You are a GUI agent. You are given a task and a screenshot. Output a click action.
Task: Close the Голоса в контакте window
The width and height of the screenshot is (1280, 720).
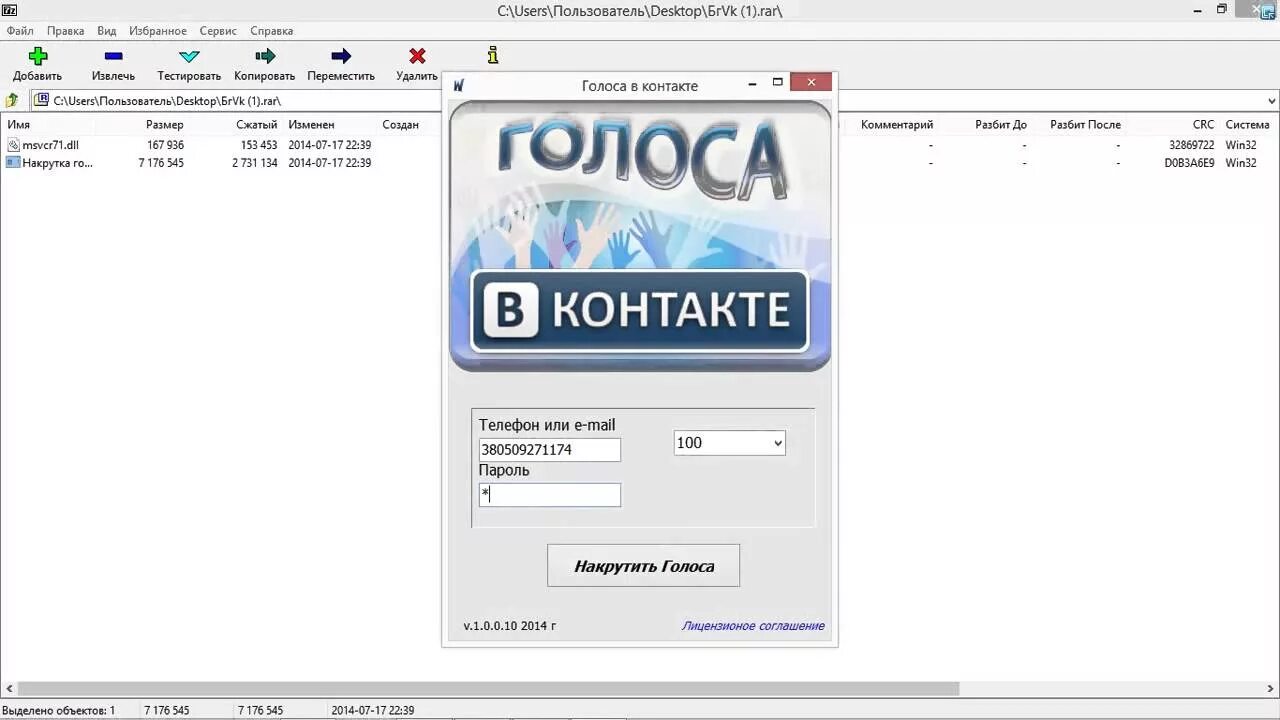pos(811,83)
